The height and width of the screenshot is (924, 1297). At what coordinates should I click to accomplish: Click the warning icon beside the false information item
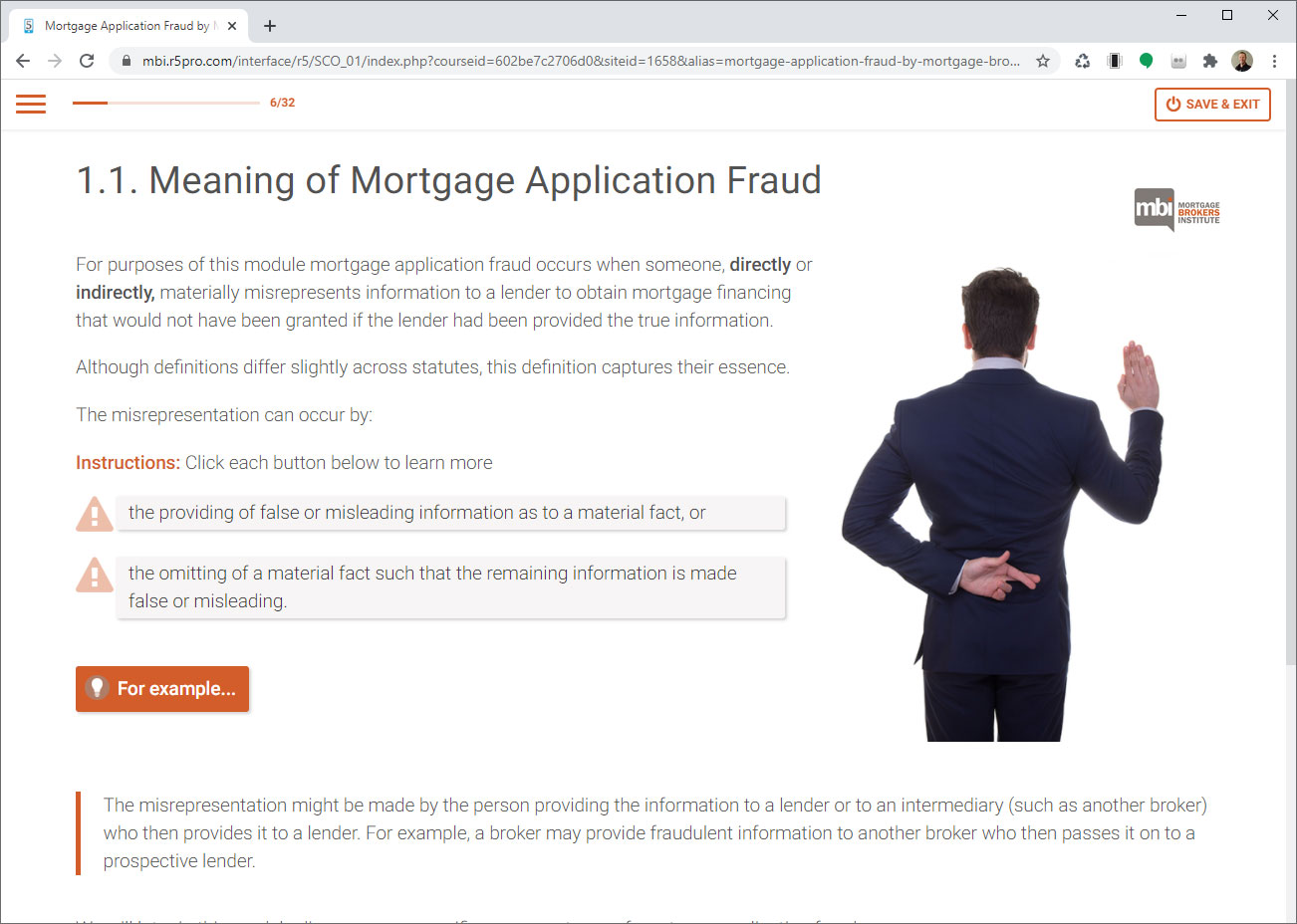(x=95, y=514)
